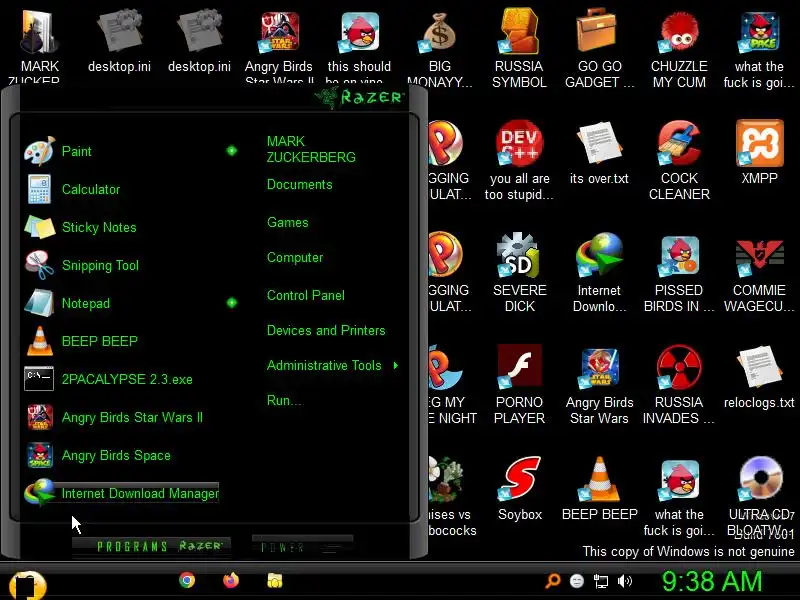Open Computer from the start menu

[x=295, y=257]
